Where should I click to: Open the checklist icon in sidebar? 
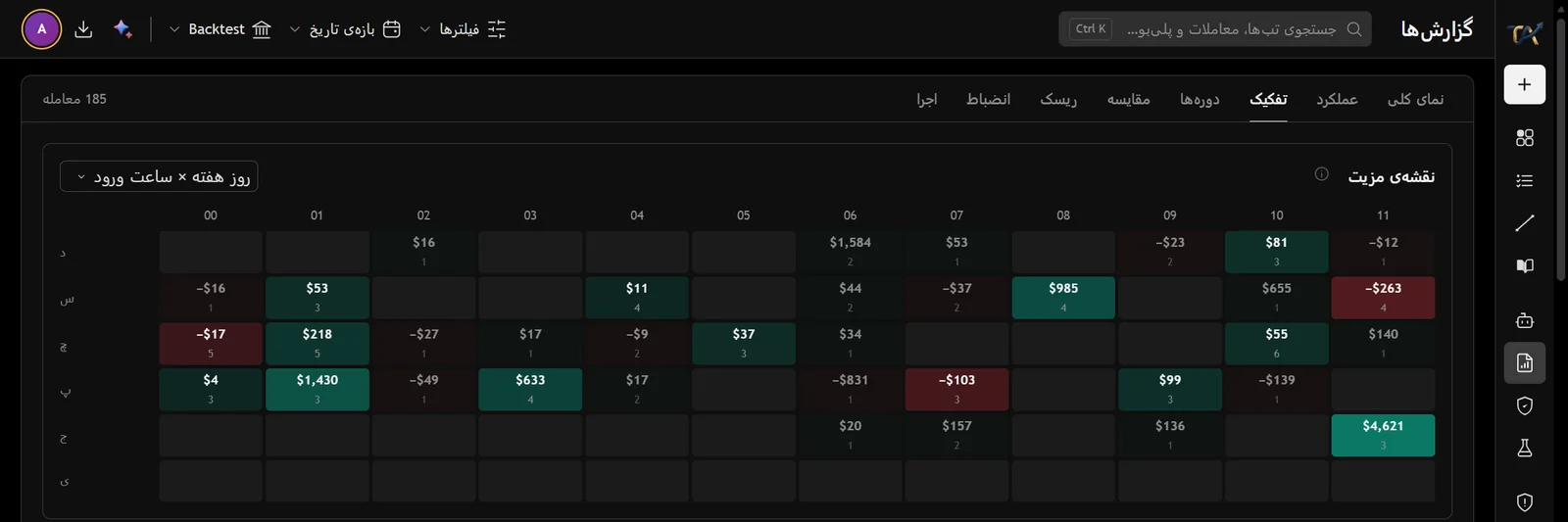click(x=1524, y=180)
